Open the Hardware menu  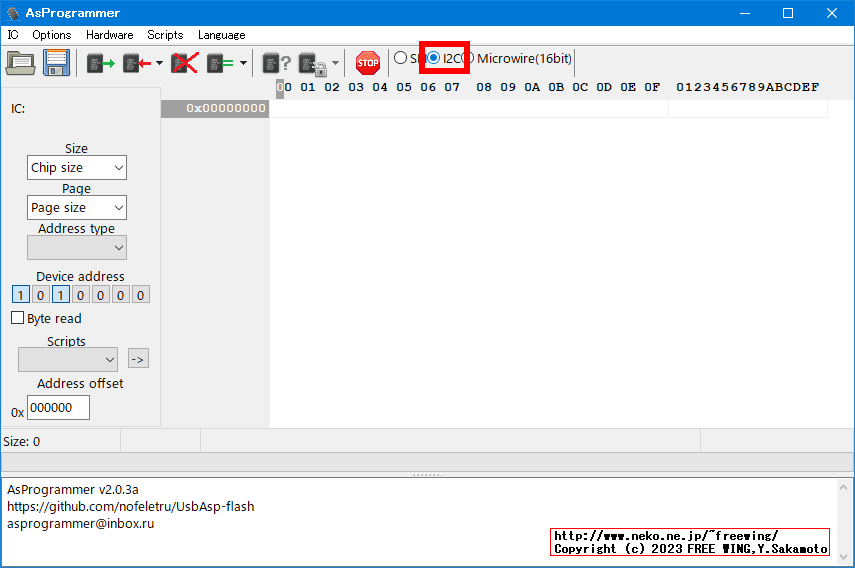pyautogui.click(x=109, y=35)
